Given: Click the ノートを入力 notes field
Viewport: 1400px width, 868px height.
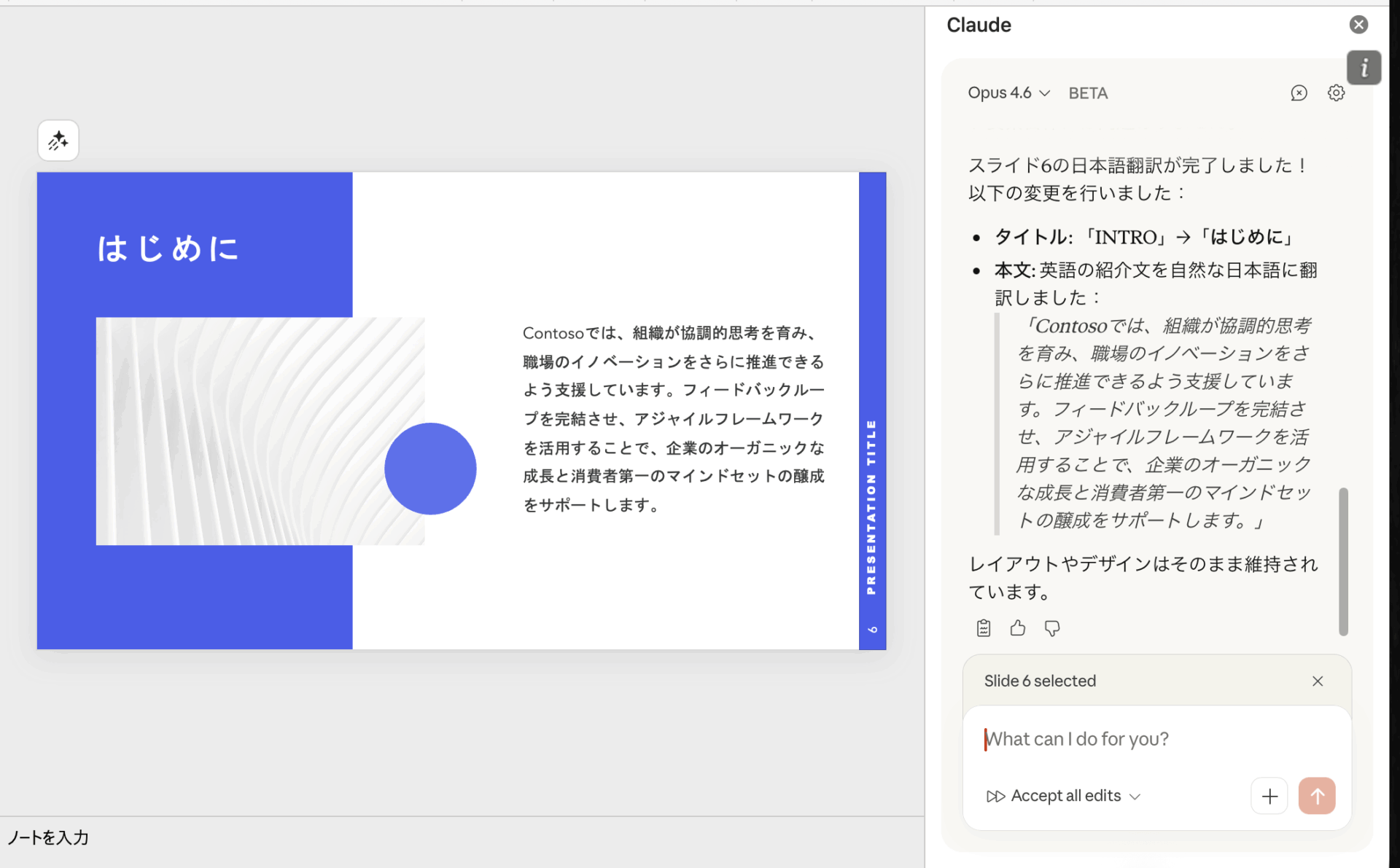Looking at the screenshot, I should tap(47, 837).
